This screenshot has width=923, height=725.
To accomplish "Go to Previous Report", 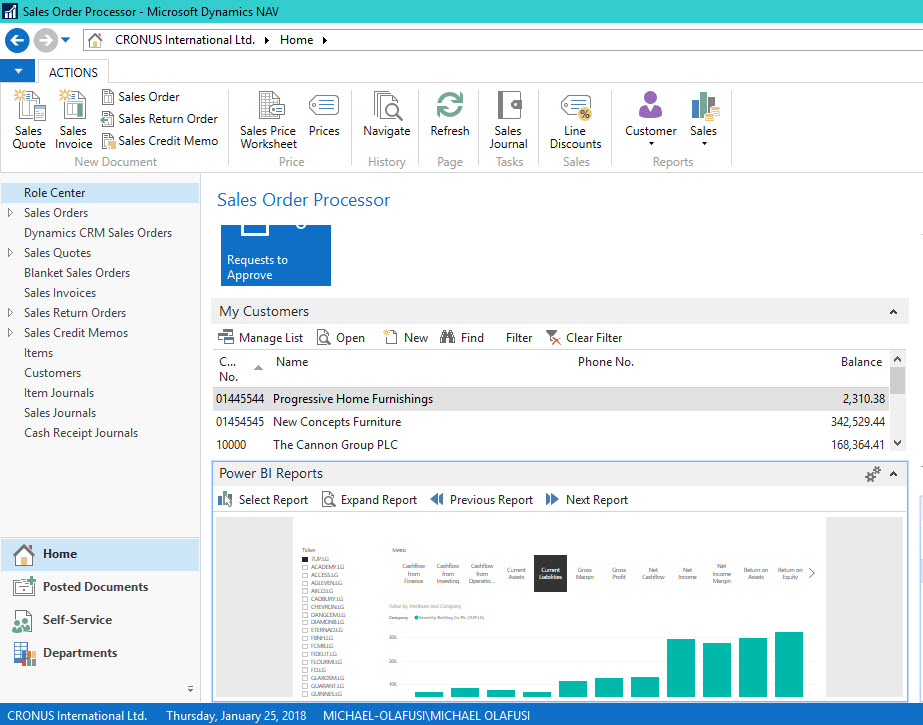I will coord(482,500).
